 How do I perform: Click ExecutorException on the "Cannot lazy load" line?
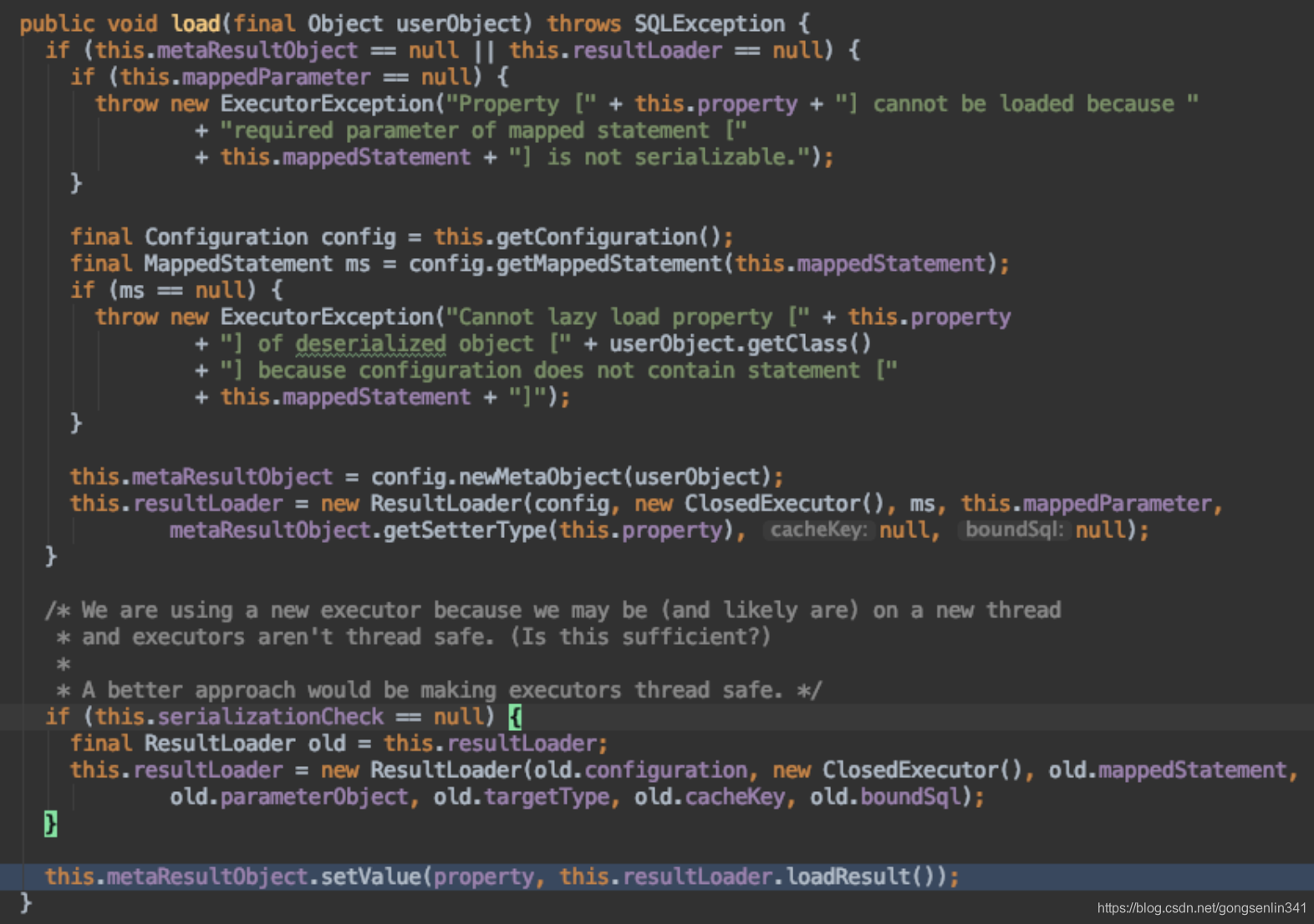coord(327,317)
